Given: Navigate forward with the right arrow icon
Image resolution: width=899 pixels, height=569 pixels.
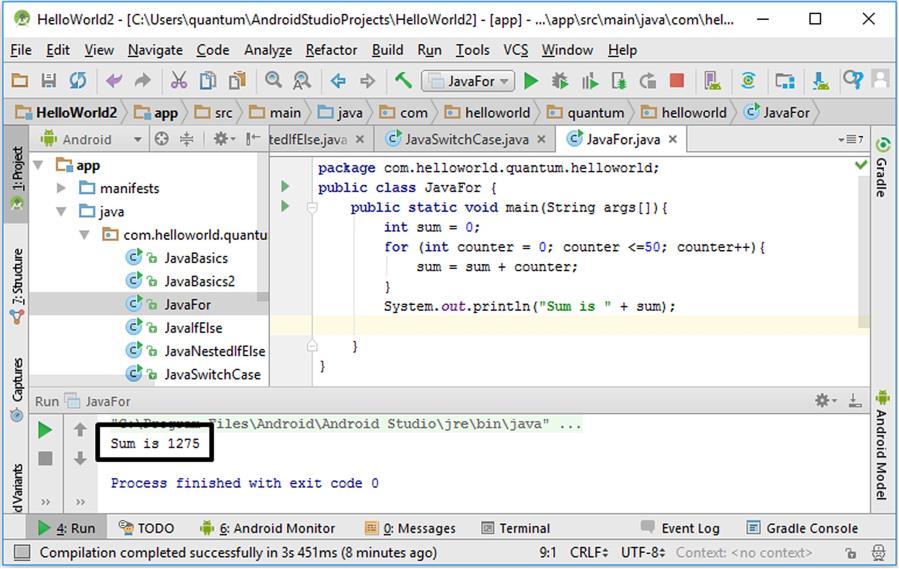Looking at the screenshot, I should pyautogui.click(x=367, y=81).
